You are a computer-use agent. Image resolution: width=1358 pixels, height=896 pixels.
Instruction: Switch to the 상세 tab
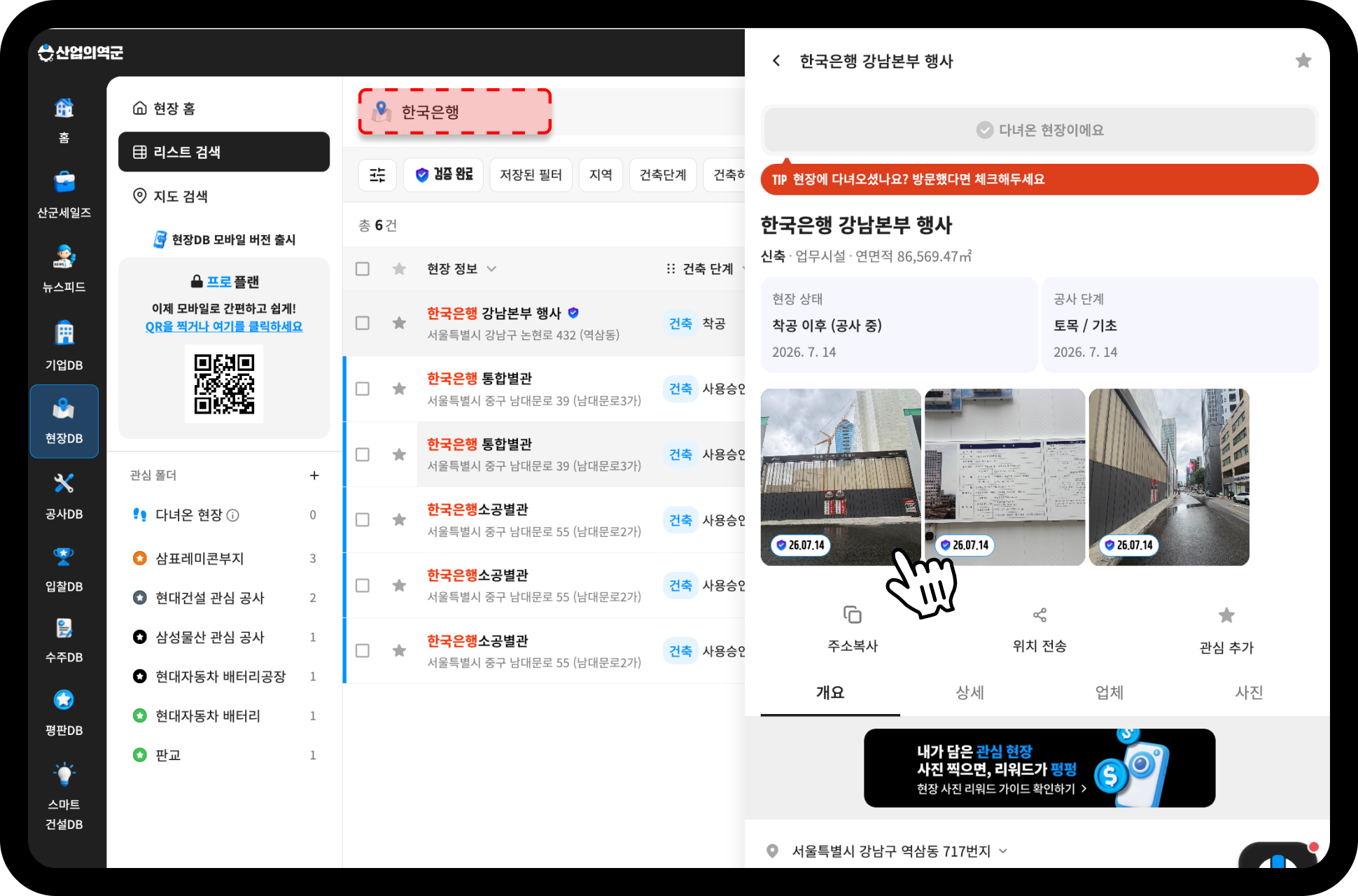969,693
